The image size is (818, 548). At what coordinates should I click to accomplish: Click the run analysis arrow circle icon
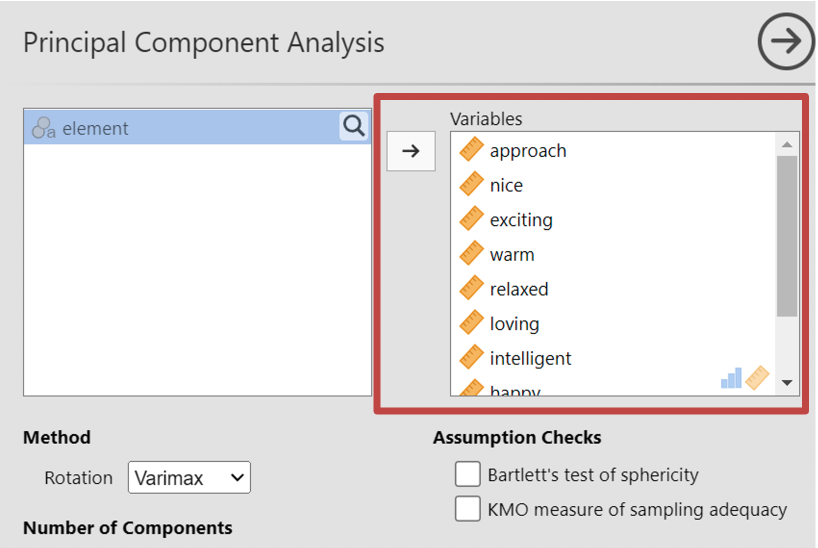[x=786, y=42]
